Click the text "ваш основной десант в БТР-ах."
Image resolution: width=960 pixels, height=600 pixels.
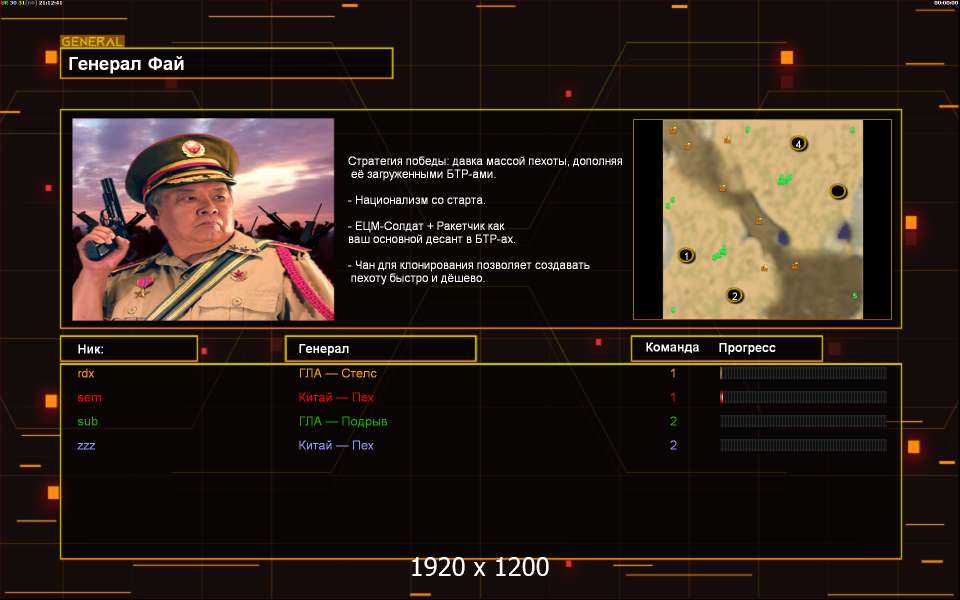pos(432,239)
